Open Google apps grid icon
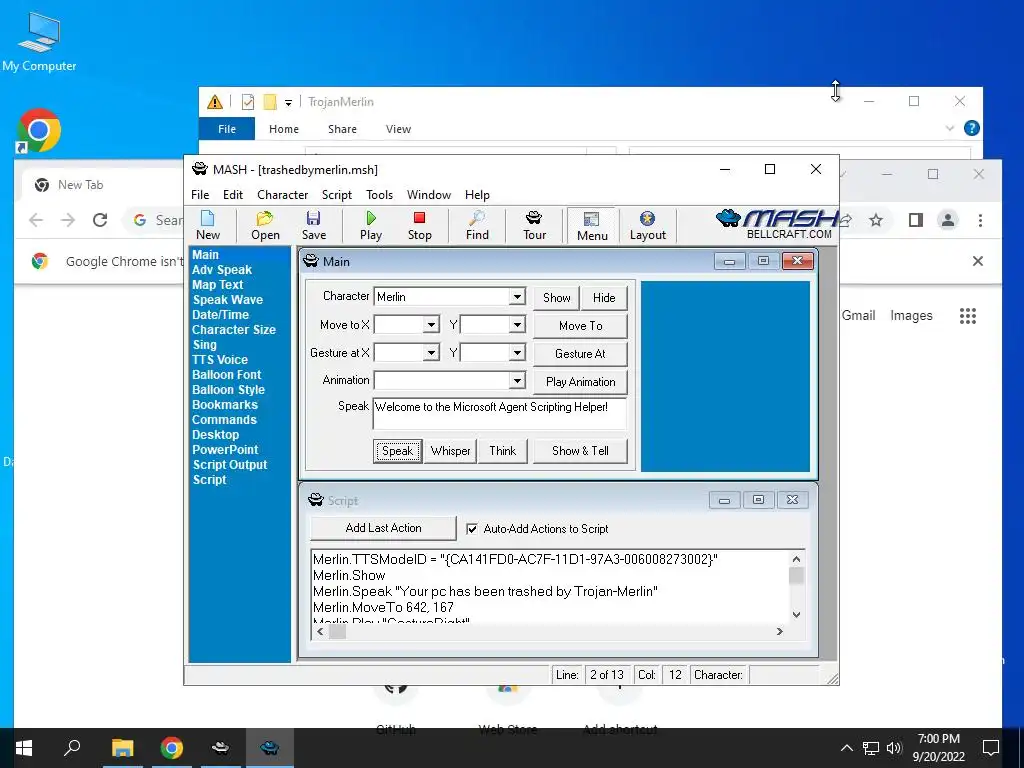This screenshot has width=1024, height=768. point(968,316)
